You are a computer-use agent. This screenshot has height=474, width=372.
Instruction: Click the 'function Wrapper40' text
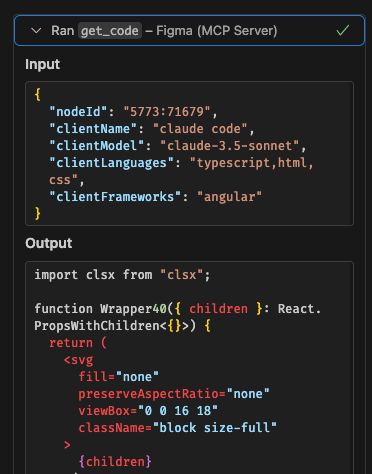click(100, 309)
